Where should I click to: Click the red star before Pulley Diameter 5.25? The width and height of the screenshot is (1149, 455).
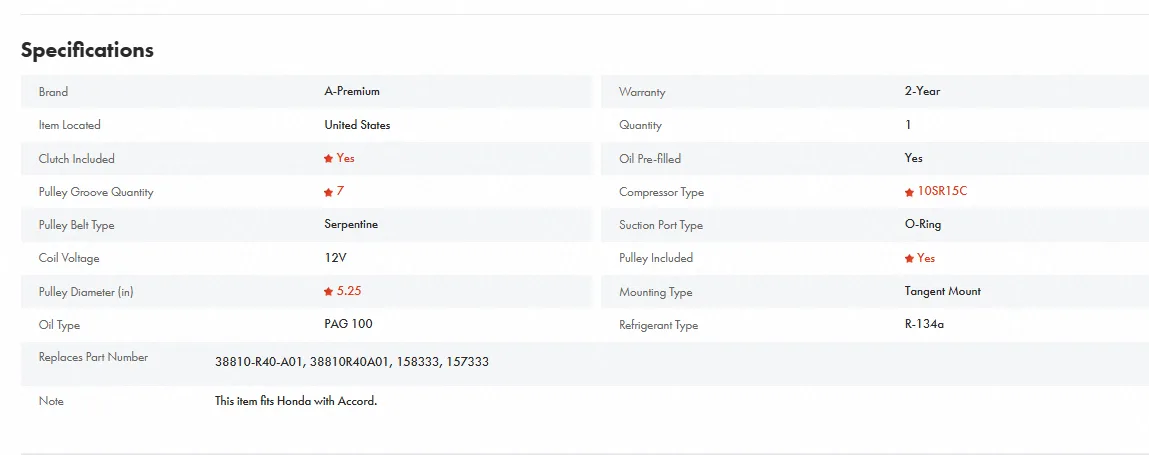tap(328, 292)
